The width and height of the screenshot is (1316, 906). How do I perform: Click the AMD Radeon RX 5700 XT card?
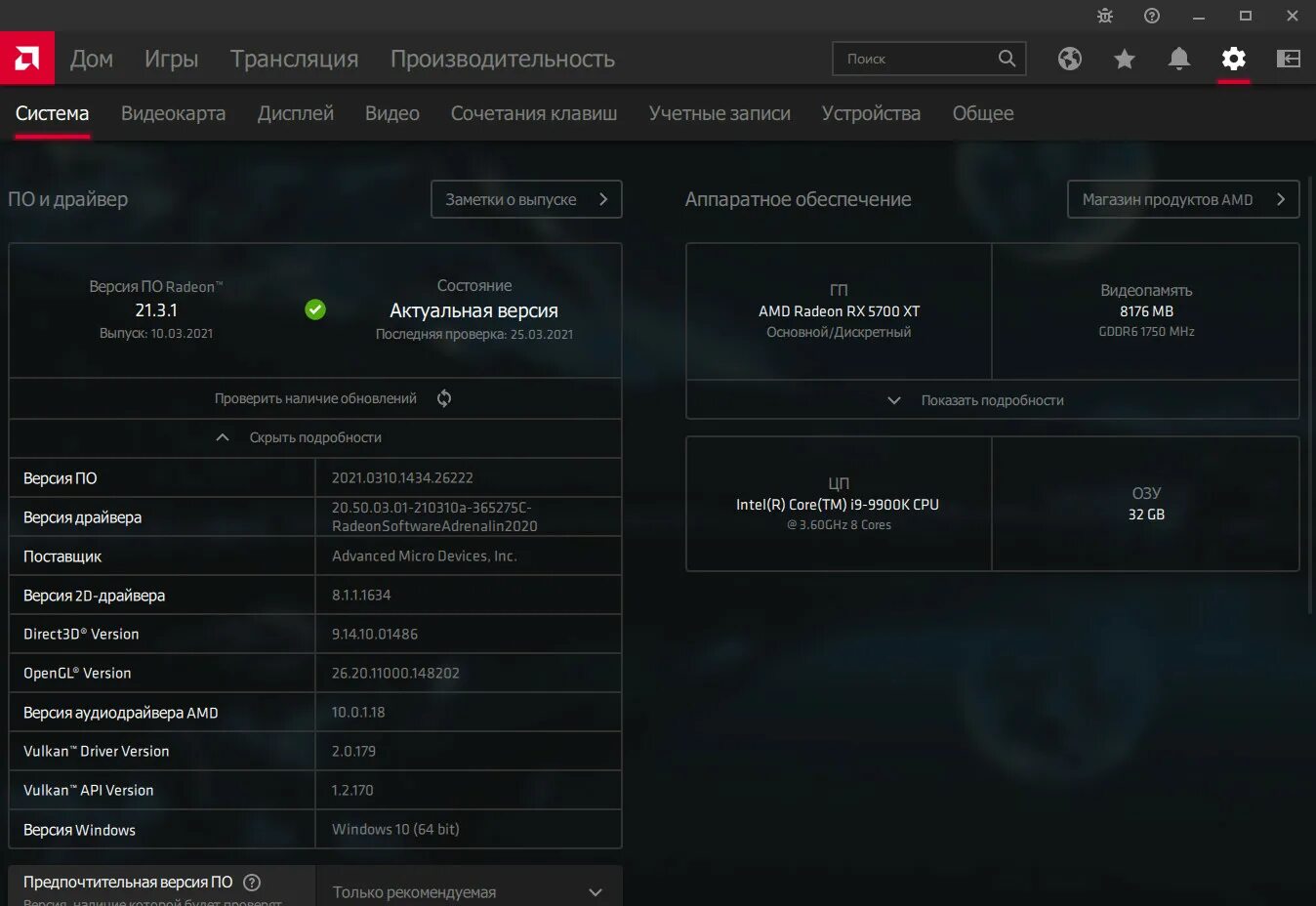(839, 311)
